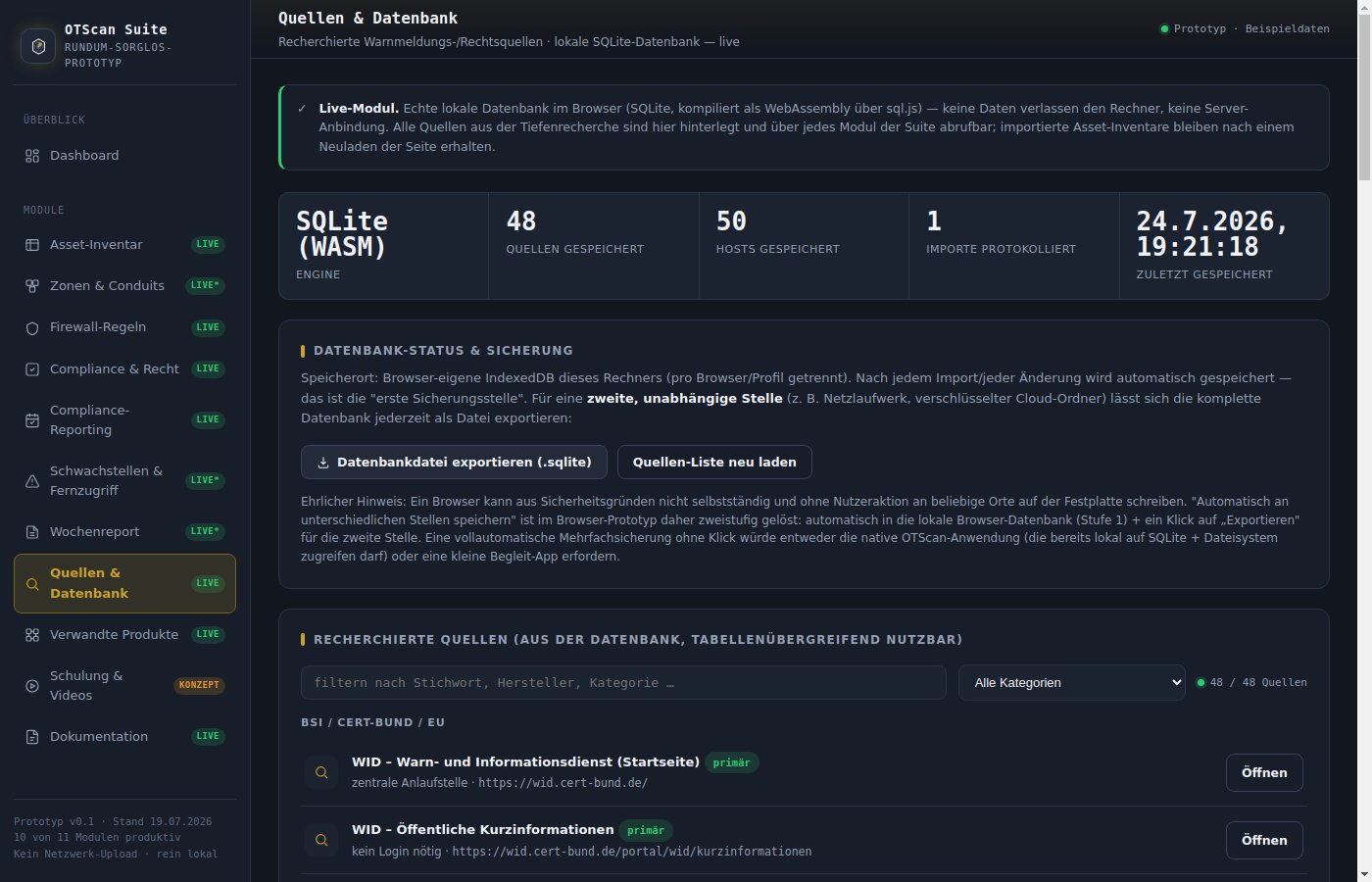Click green dot beside 48 / 48 Quellen
Viewport: 1372px width, 882px height.
(1201, 683)
